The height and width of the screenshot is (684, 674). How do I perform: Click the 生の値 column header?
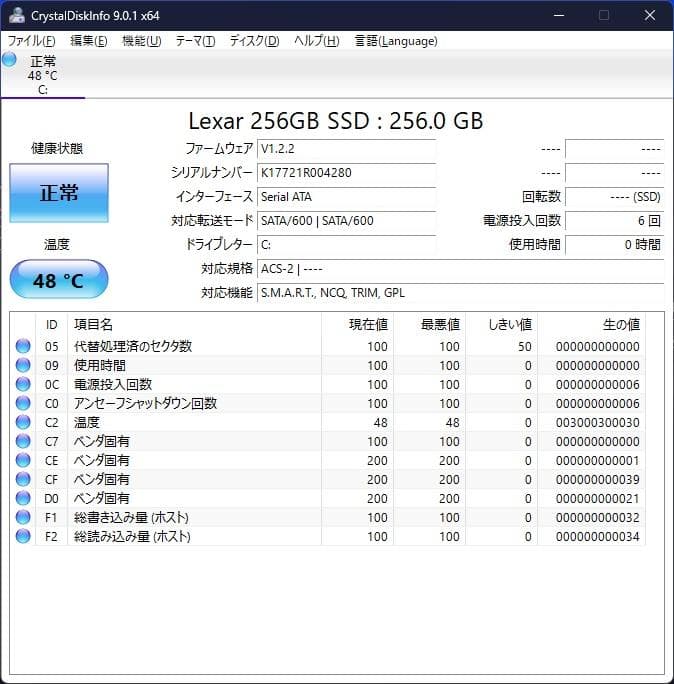(592, 325)
